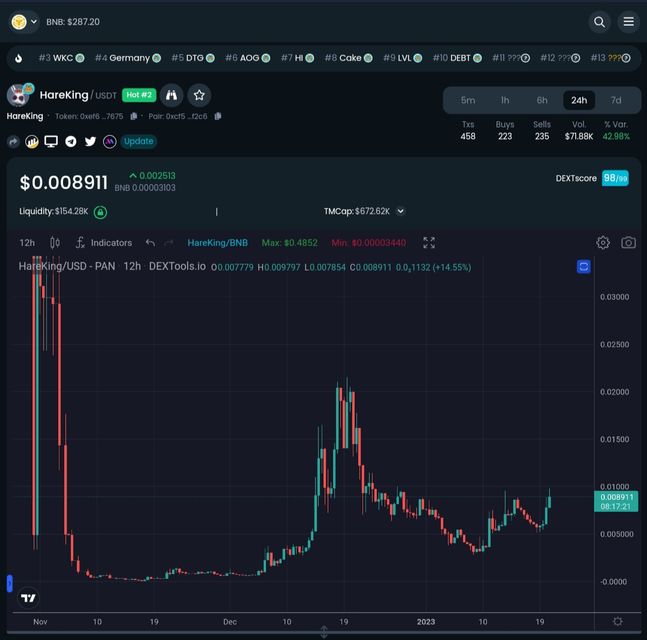Click the Max: $0.4852 label
The height and width of the screenshot is (640, 647).
click(x=290, y=243)
